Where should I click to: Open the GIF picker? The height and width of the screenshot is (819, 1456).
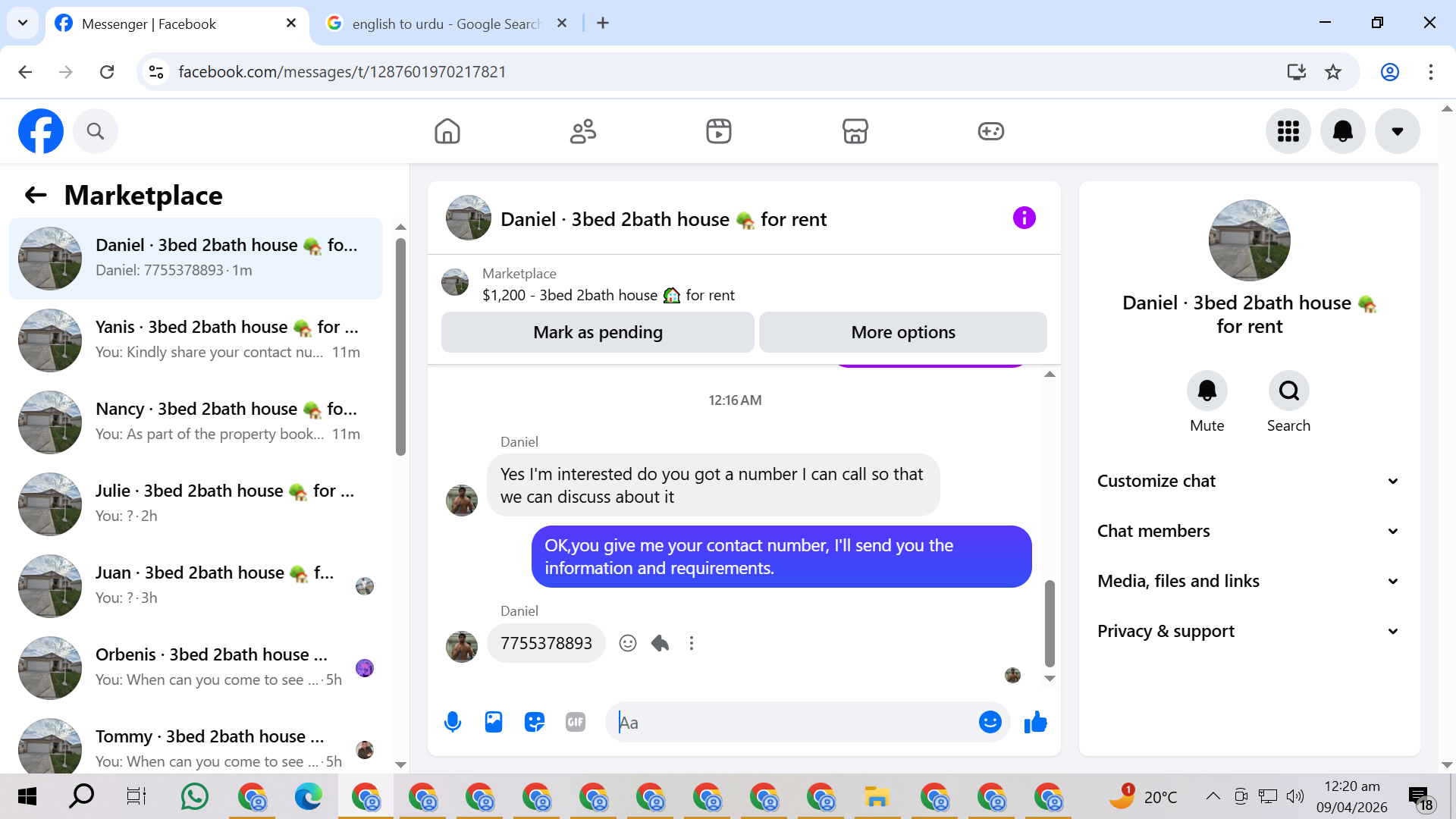tap(576, 722)
